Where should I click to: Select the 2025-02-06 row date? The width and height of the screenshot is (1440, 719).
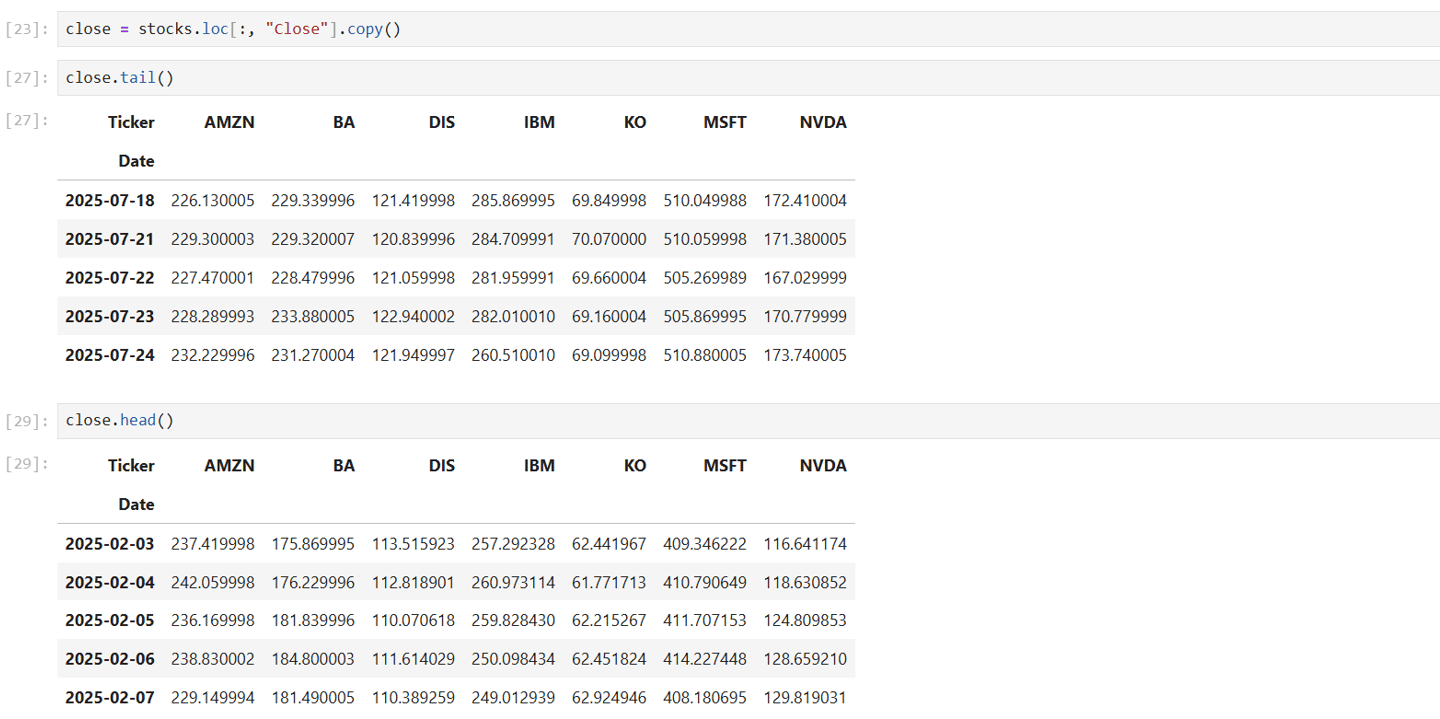(110, 659)
